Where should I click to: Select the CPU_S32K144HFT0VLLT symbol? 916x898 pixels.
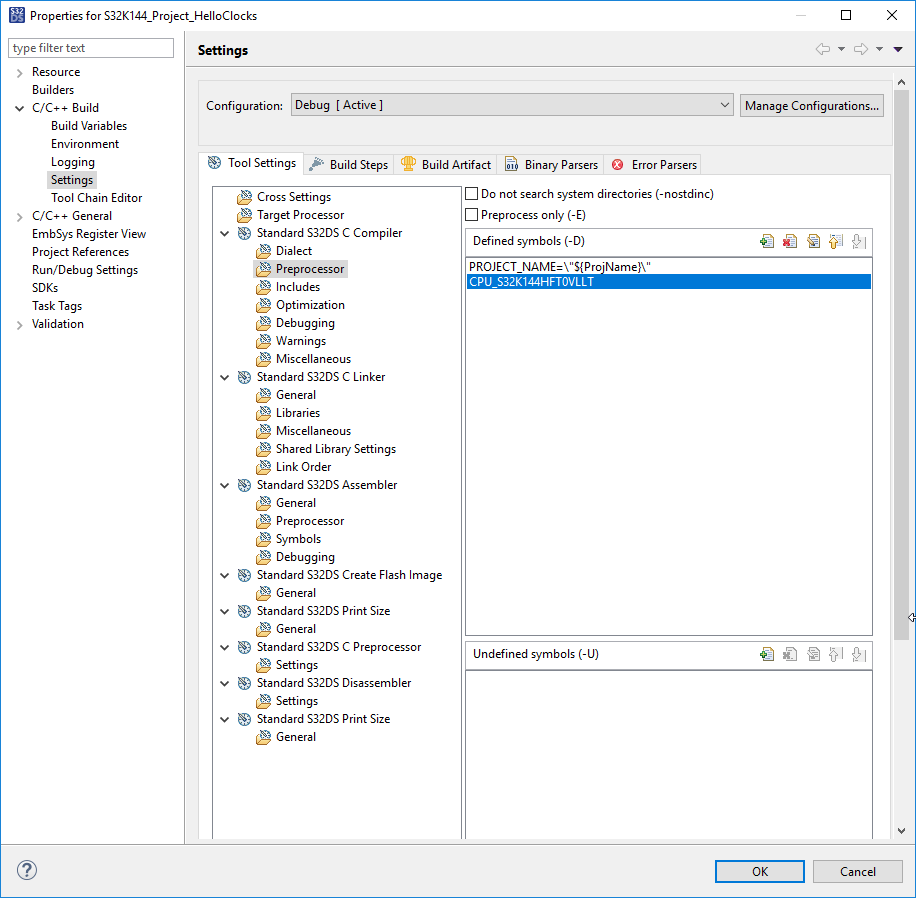669,282
